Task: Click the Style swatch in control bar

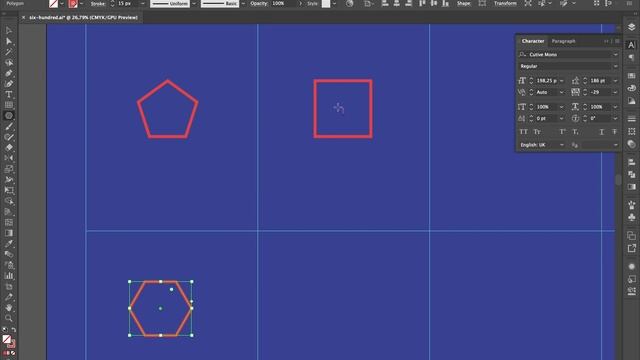Action: pyautogui.click(x=326, y=4)
